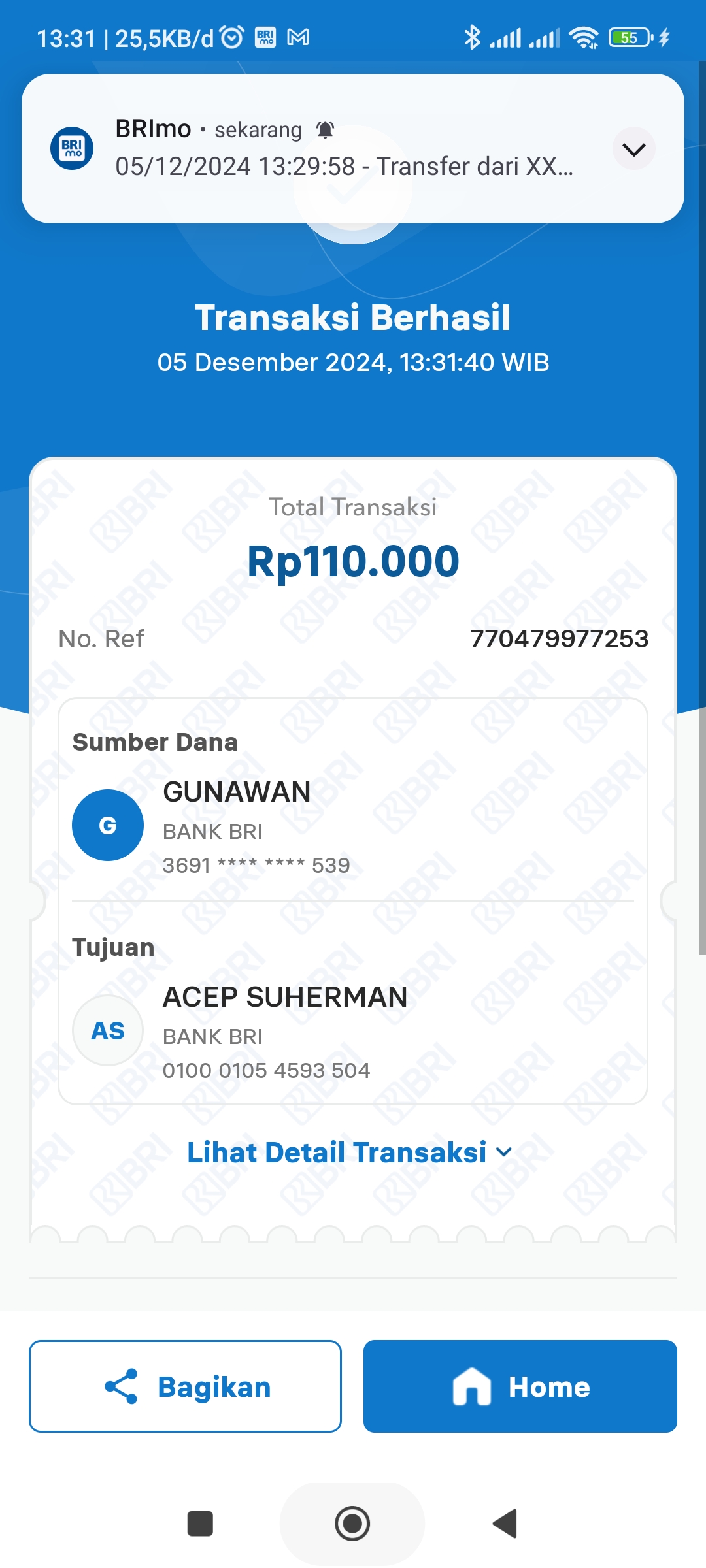This screenshot has height=1568, width=706.
Task: Tap the Gmail icon in status bar
Action: (x=298, y=38)
